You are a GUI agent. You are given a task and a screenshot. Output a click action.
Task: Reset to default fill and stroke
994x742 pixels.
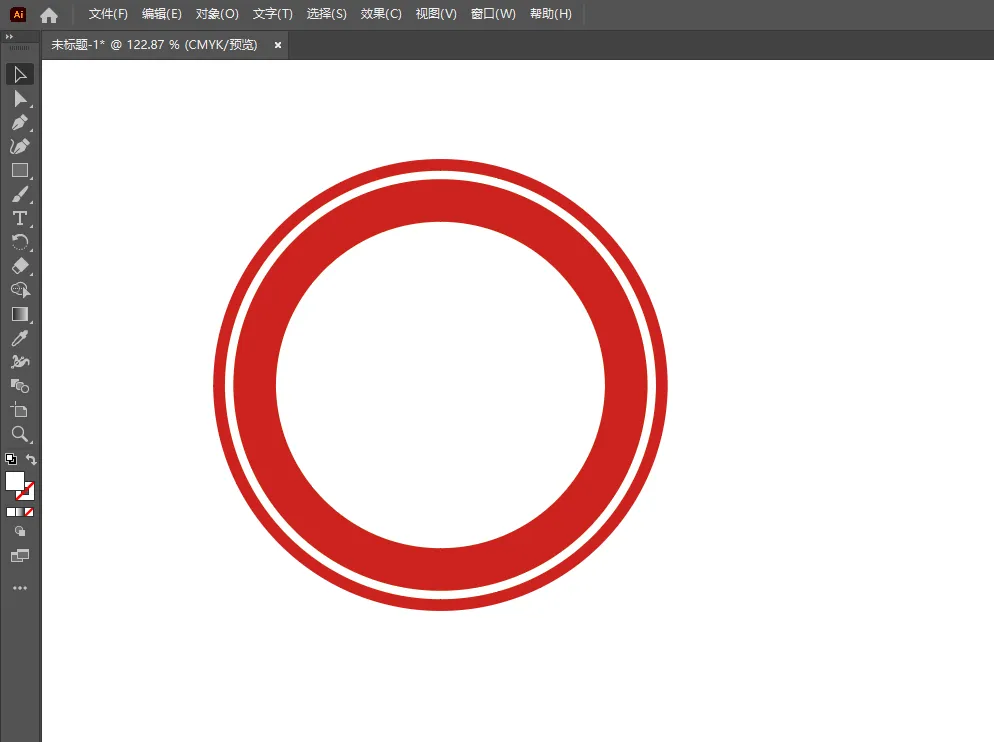(x=11, y=459)
